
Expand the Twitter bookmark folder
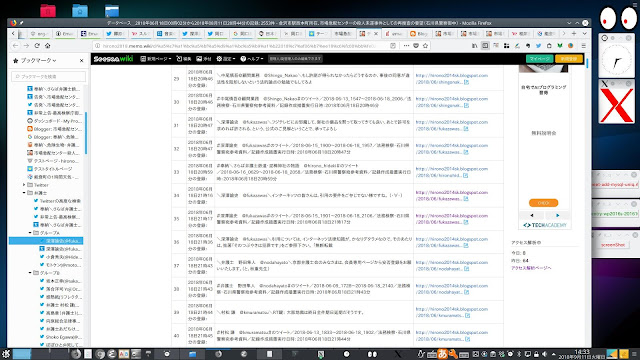pyautogui.click(x=24, y=185)
